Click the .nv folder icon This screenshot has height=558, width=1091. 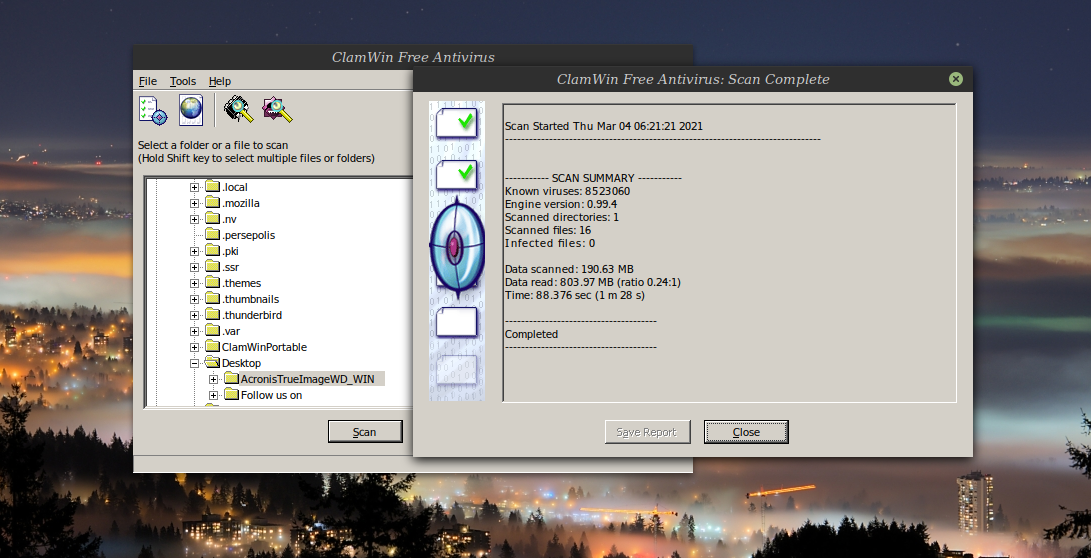212,218
